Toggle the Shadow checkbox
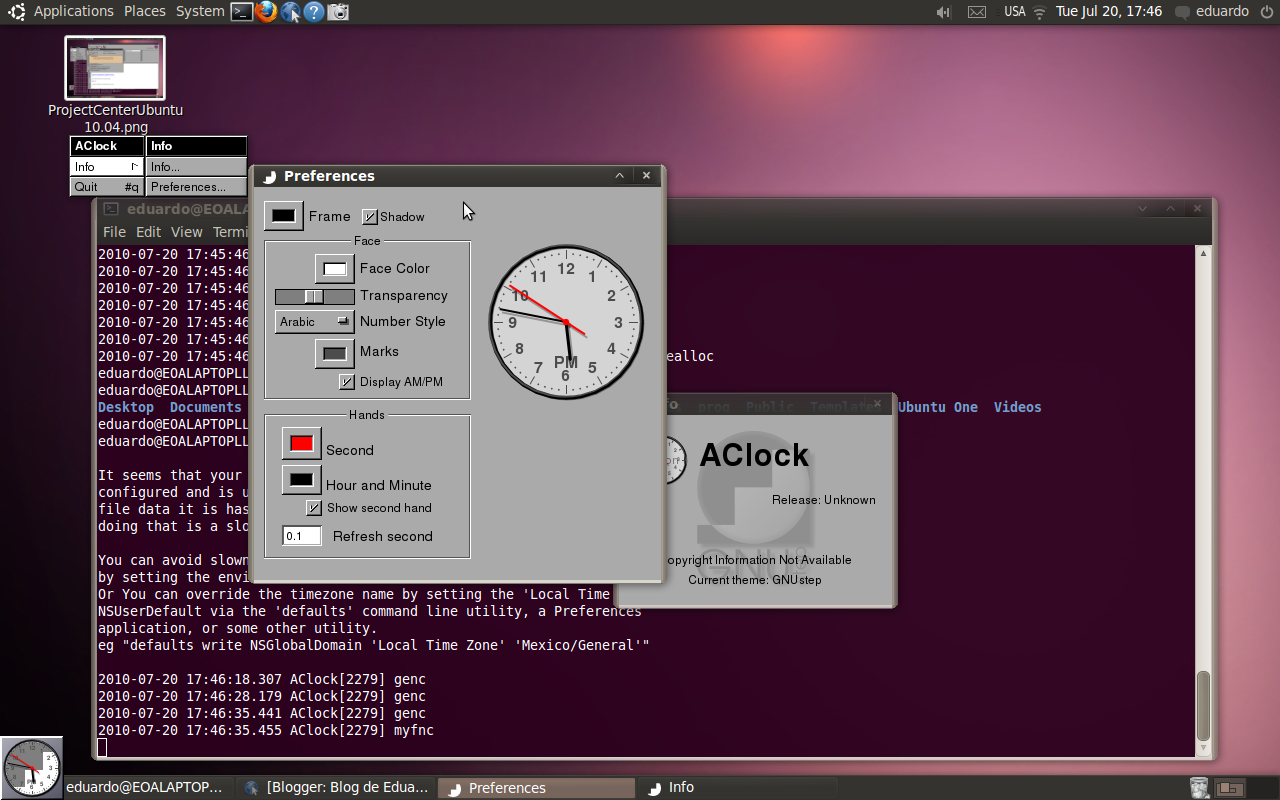 click(369, 215)
